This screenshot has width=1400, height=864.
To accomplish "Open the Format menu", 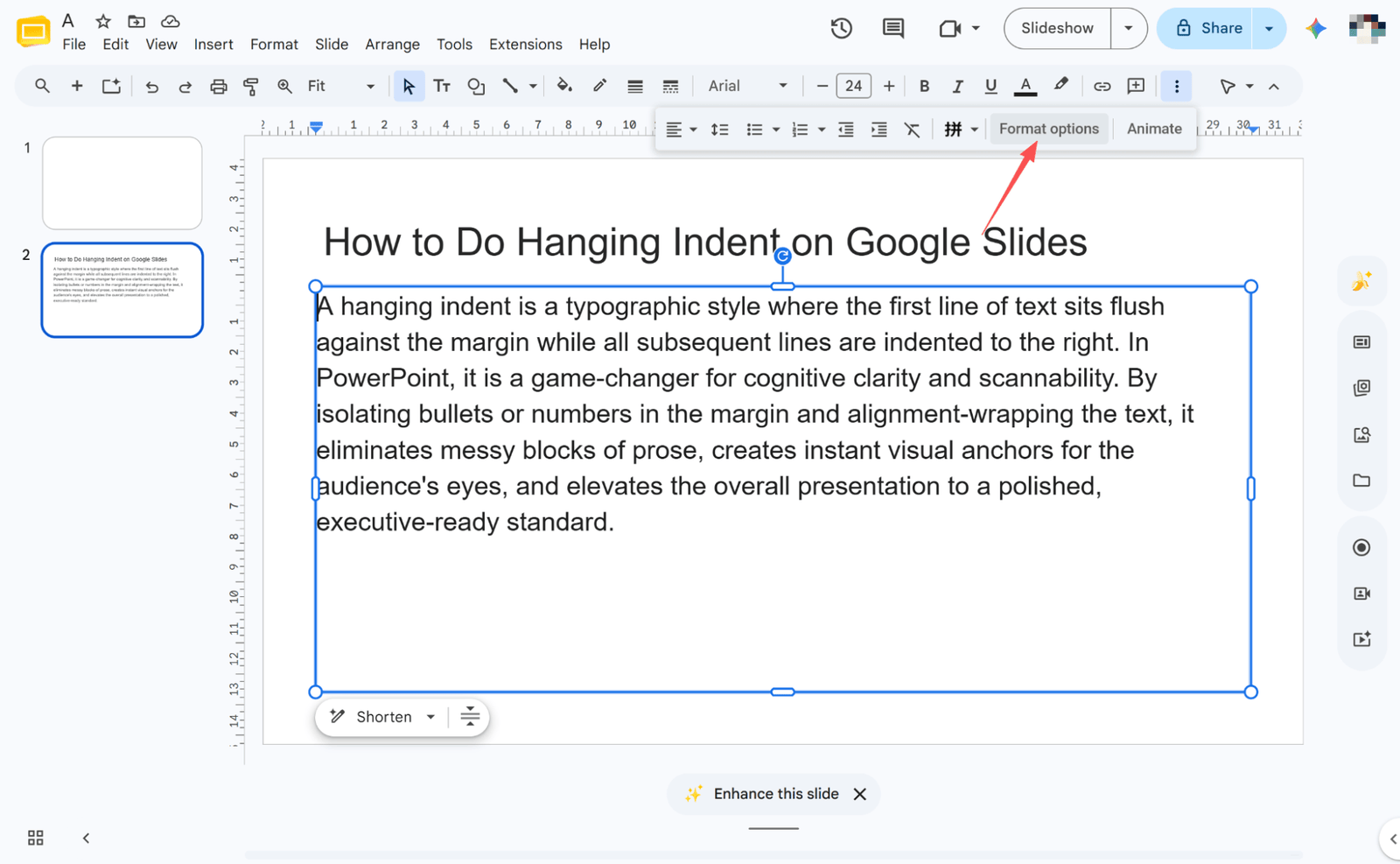I will 274,45.
